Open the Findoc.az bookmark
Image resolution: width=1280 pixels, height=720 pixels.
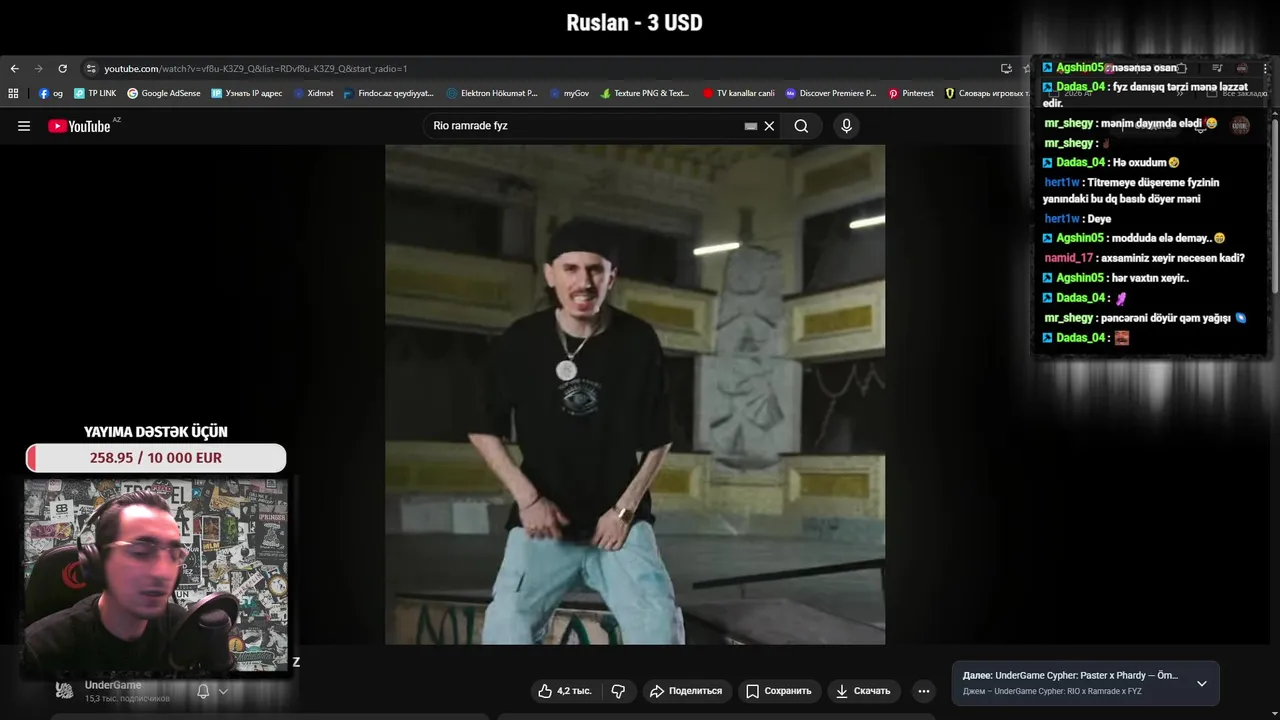389,93
